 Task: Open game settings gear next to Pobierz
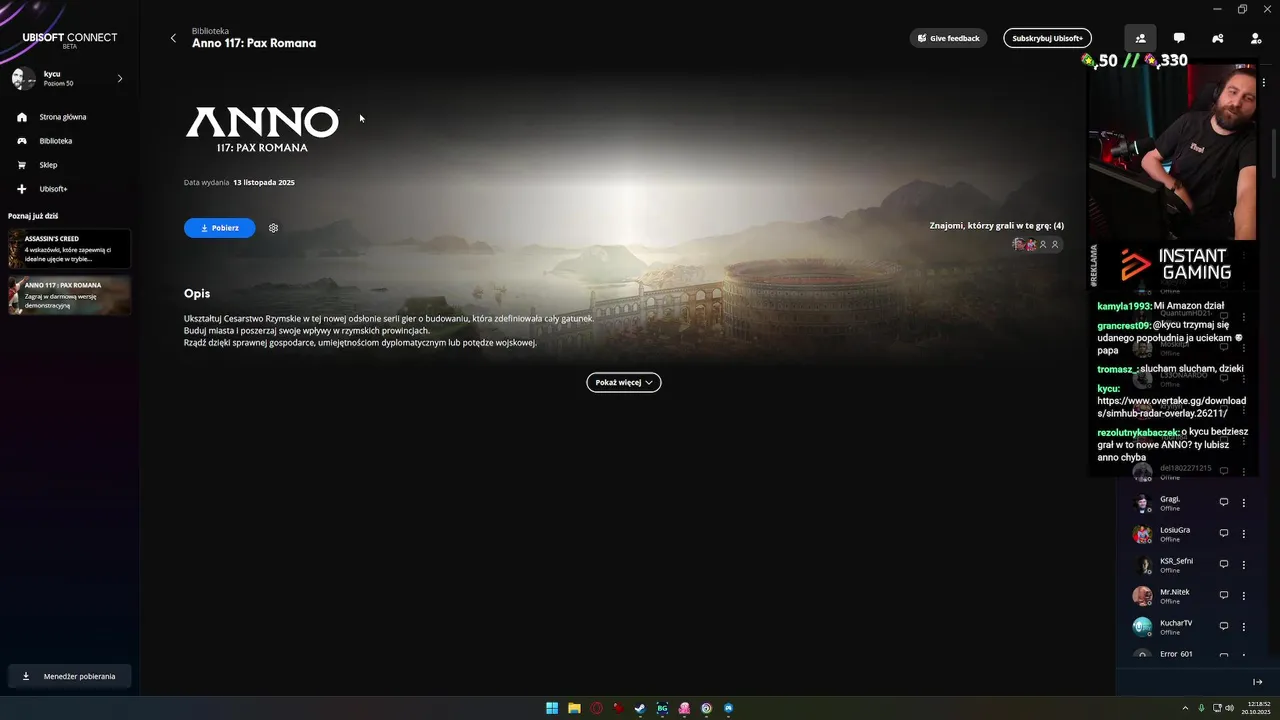click(273, 228)
